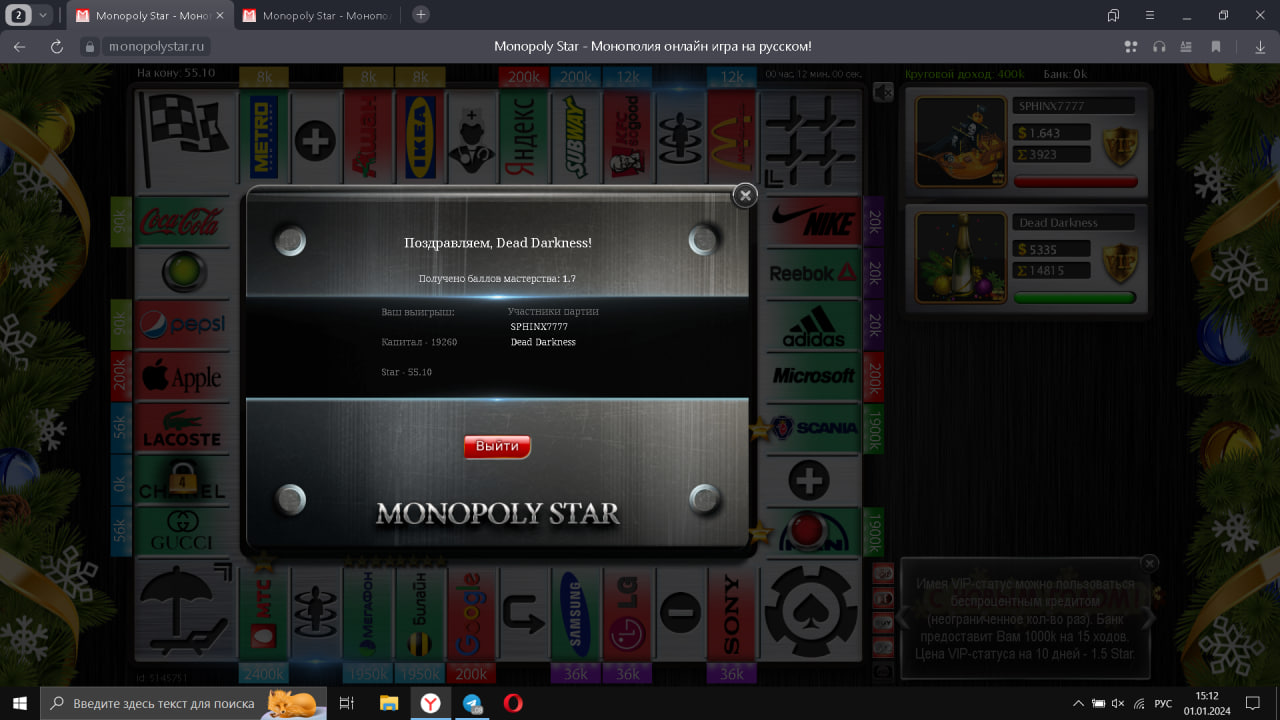Click the KFC board cell
The width and height of the screenshot is (1280, 720).
pyautogui.click(x=628, y=136)
